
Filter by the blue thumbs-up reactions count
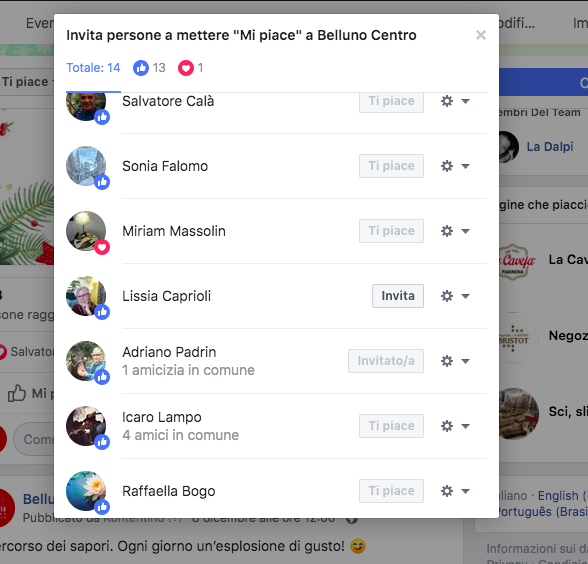coord(149,68)
